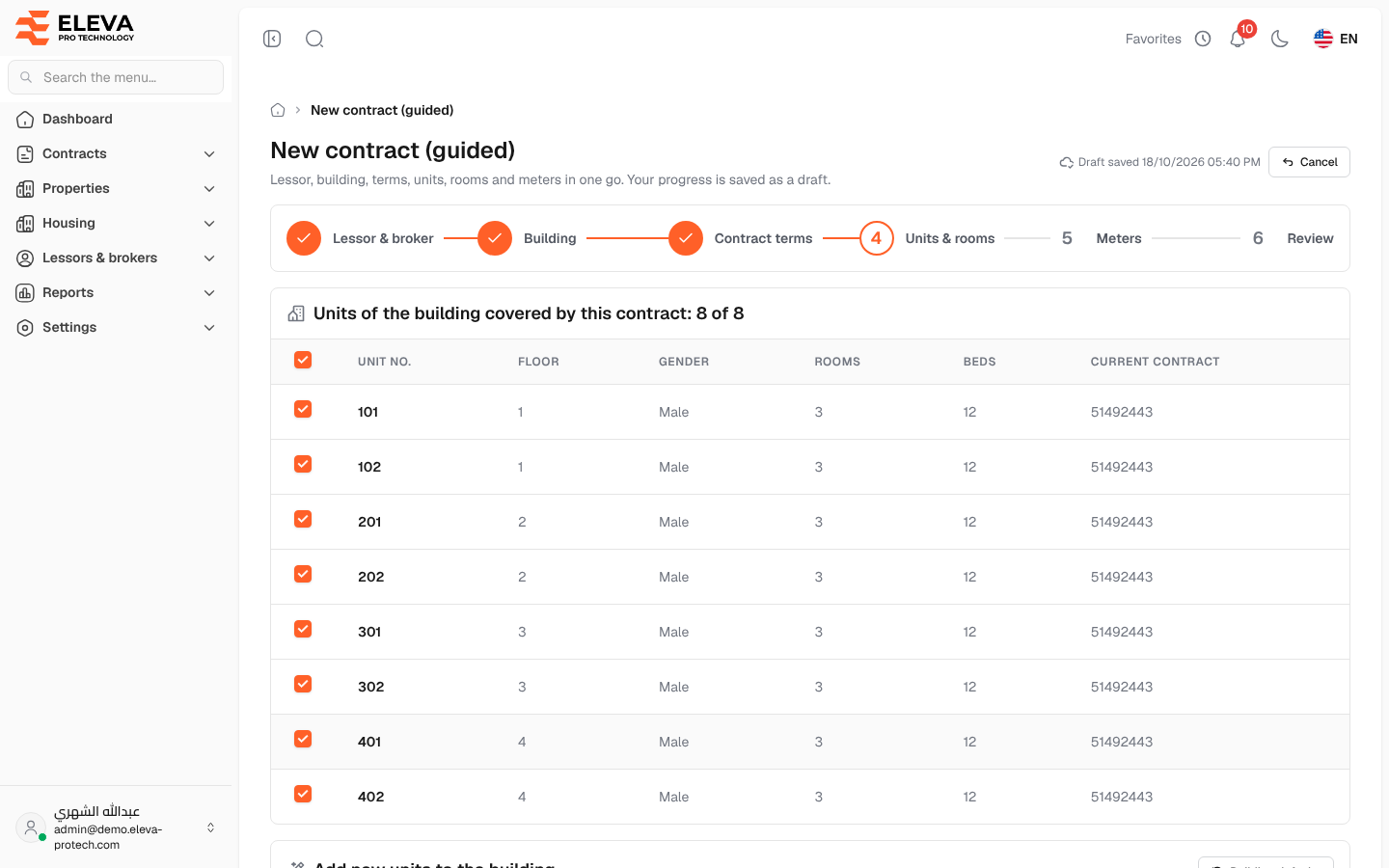Viewport: 1389px width, 868px height.
Task: Uncheck unit 101 checkbox
Action: (303, 409)
